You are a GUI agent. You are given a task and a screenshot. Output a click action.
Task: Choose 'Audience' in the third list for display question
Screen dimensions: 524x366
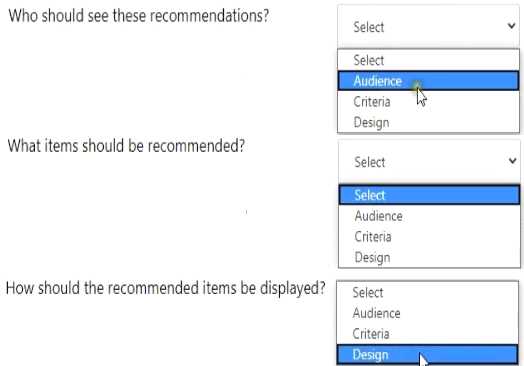428,313
